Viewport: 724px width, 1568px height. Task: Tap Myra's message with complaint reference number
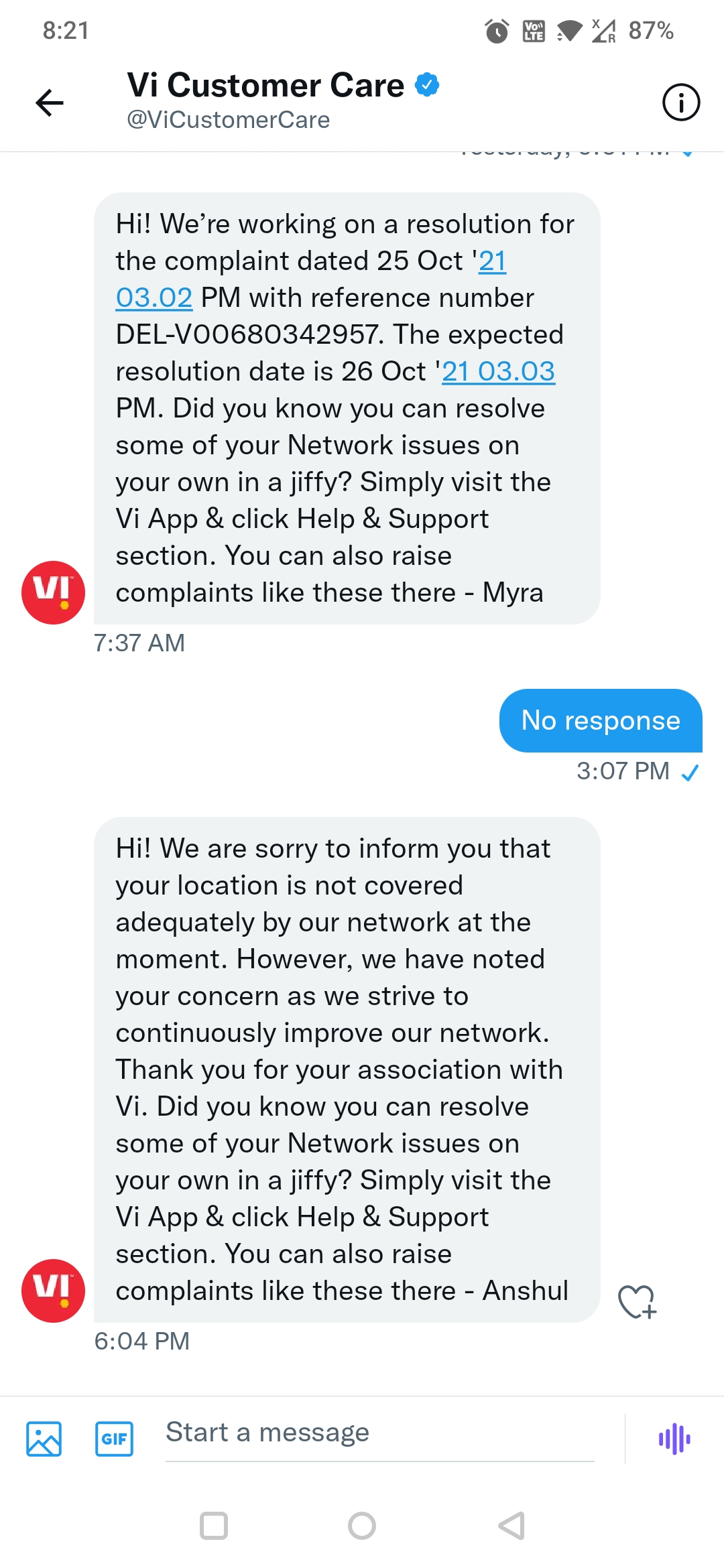[x=347, y=408]
